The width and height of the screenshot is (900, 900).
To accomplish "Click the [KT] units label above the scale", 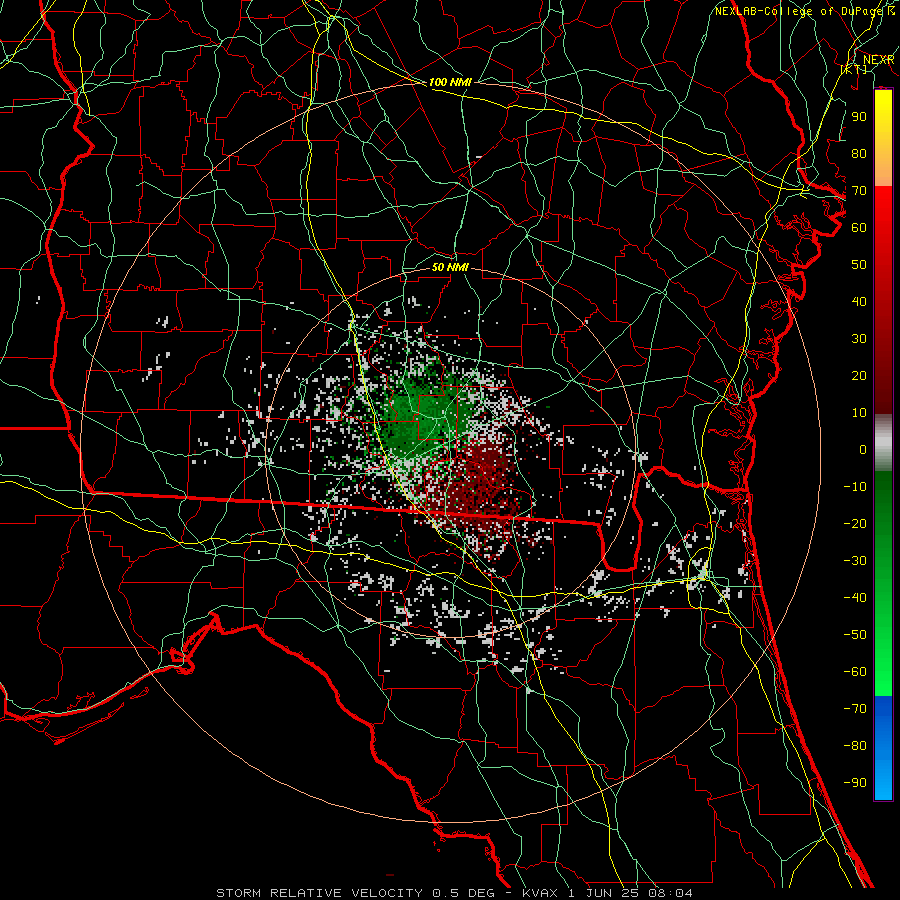I will click(854, 69).
